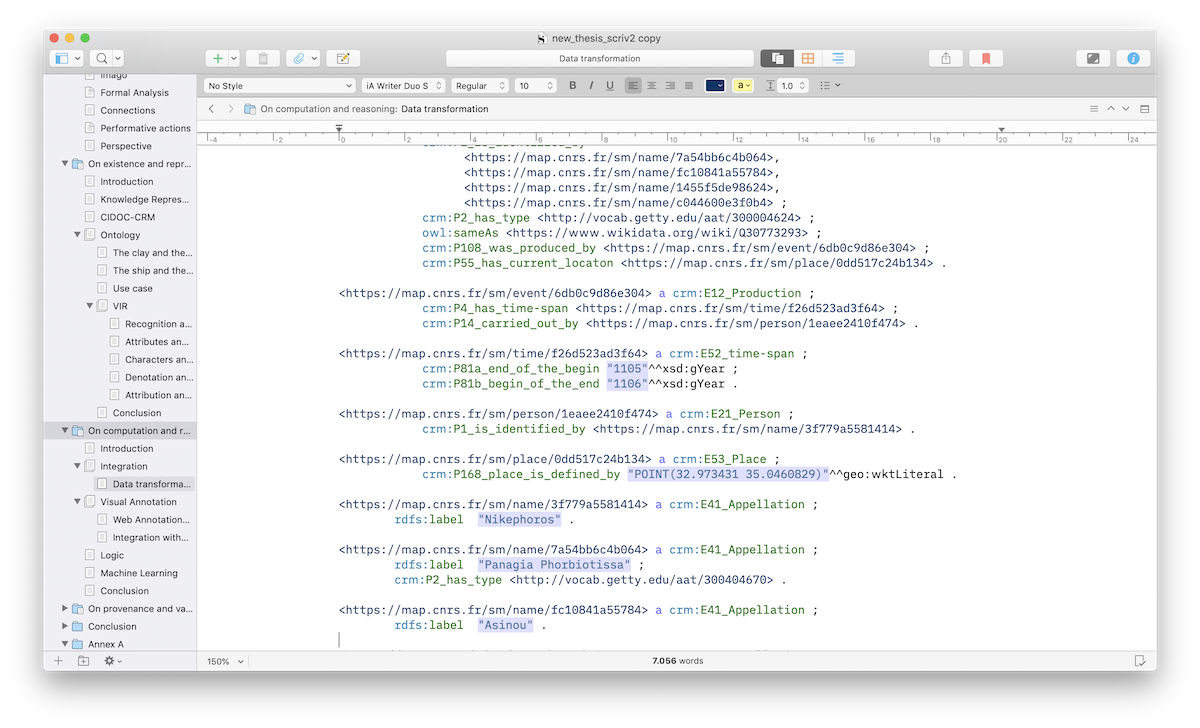The width and height of the screenshot is (1200, 728).
Task: Open the search magnifier tool
Action: click(101, 59)
